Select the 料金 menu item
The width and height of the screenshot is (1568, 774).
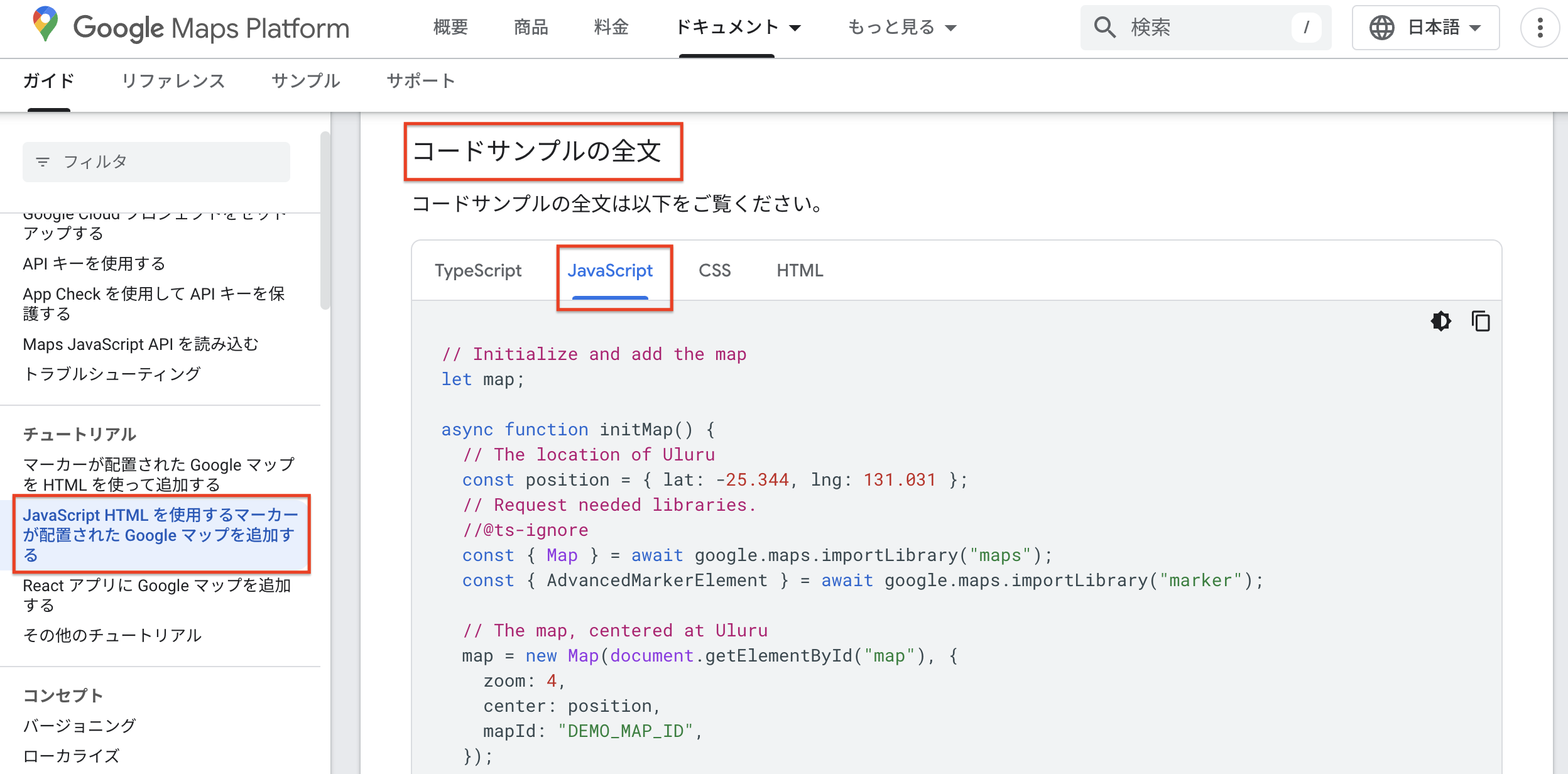pos(610,27)
